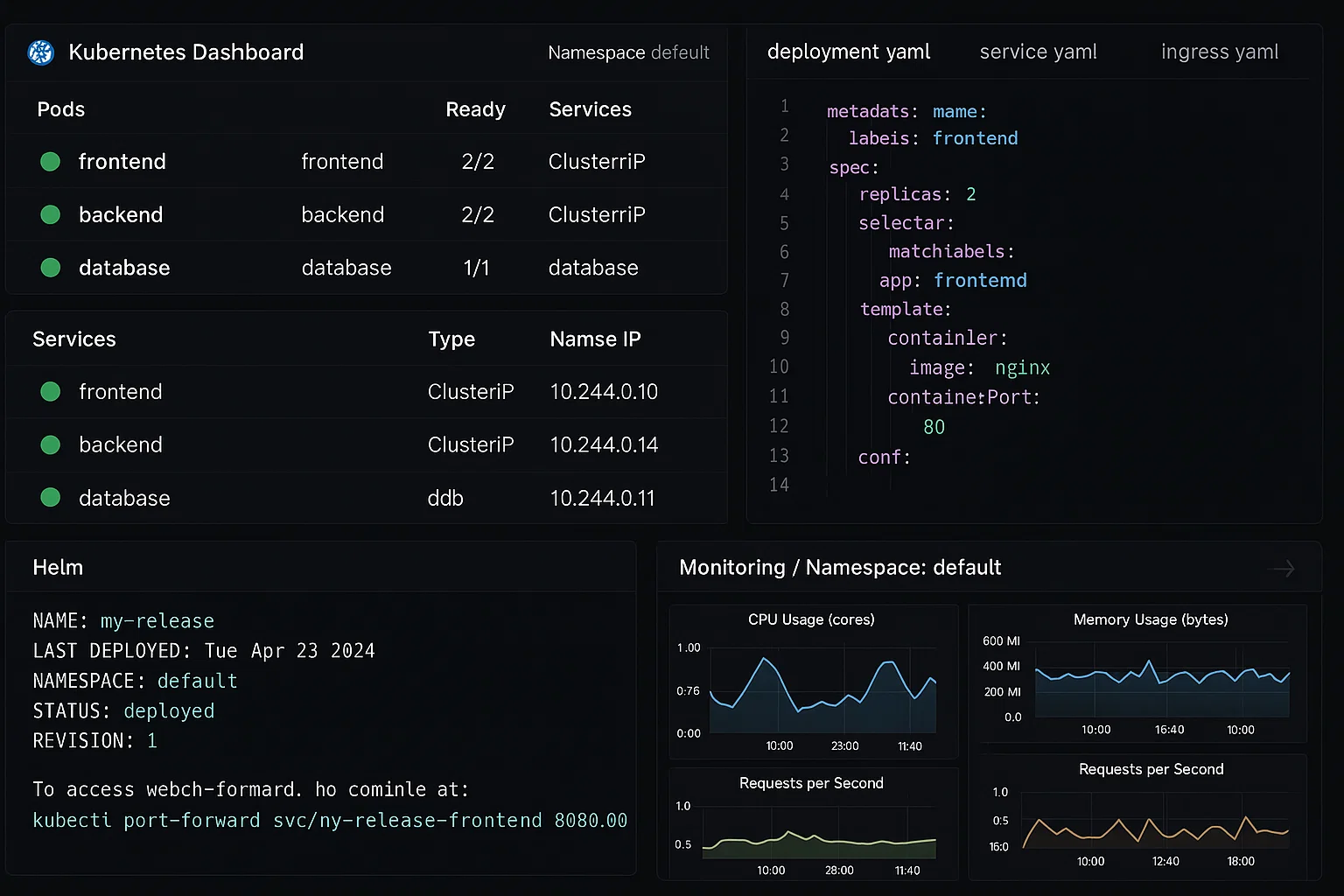Click the backend pod status dot
1344x896 pixels.
coord(51,214)
